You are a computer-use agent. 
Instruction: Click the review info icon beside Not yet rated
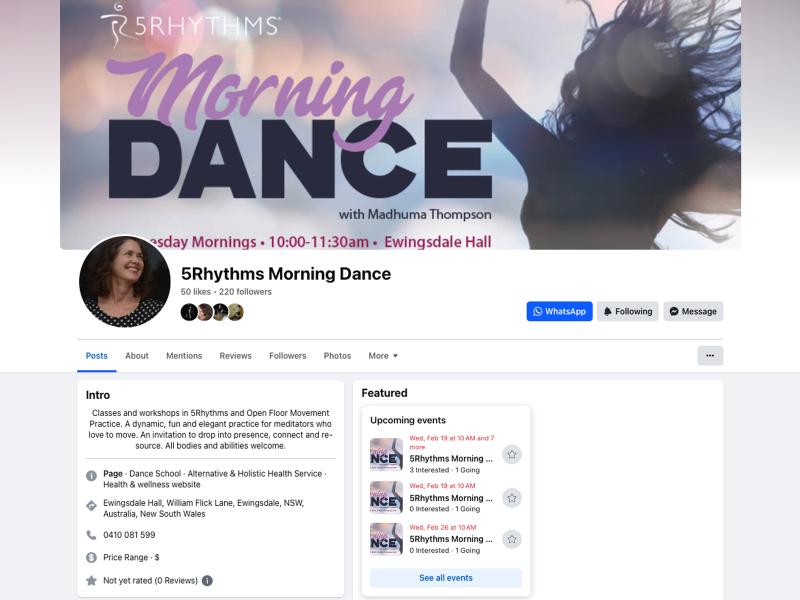point(207,581)
